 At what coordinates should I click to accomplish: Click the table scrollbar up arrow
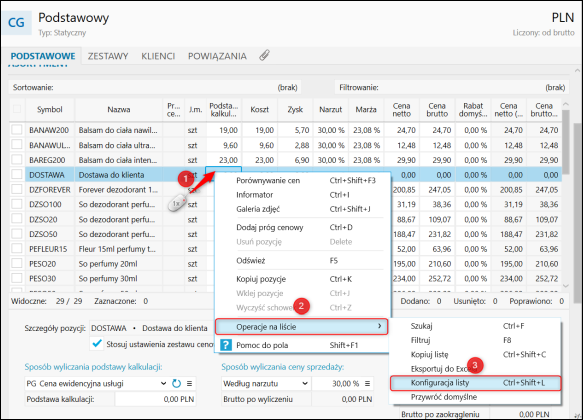tap(566, 104)
